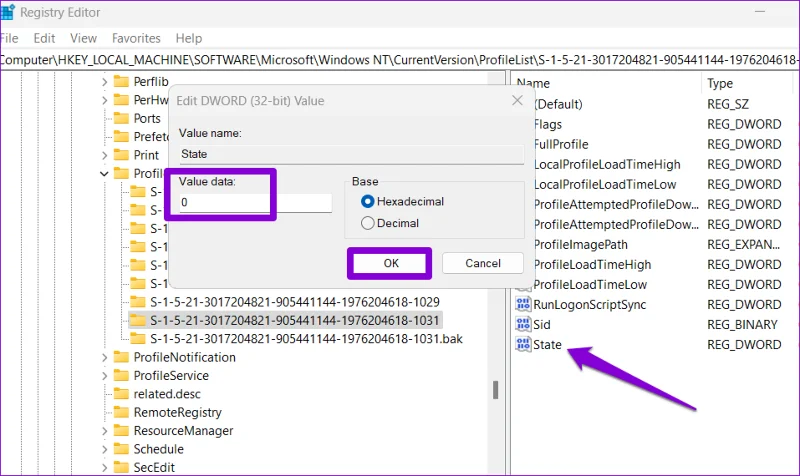800x476 pixels.
Task: Collapse the ProfileList key
Action: pyautogui.click(x=104, y=173)
